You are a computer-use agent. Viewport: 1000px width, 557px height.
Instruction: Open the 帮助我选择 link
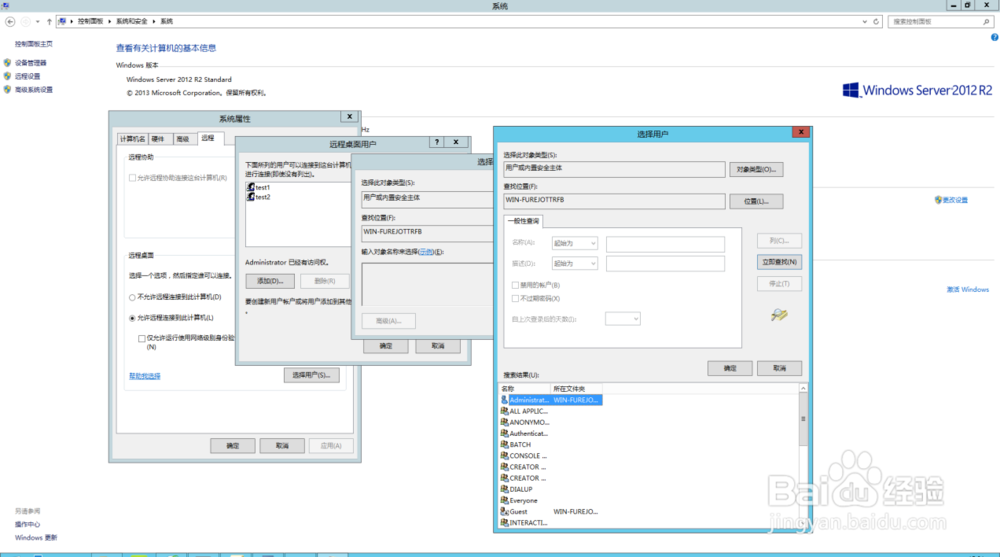tap(145, 376)
